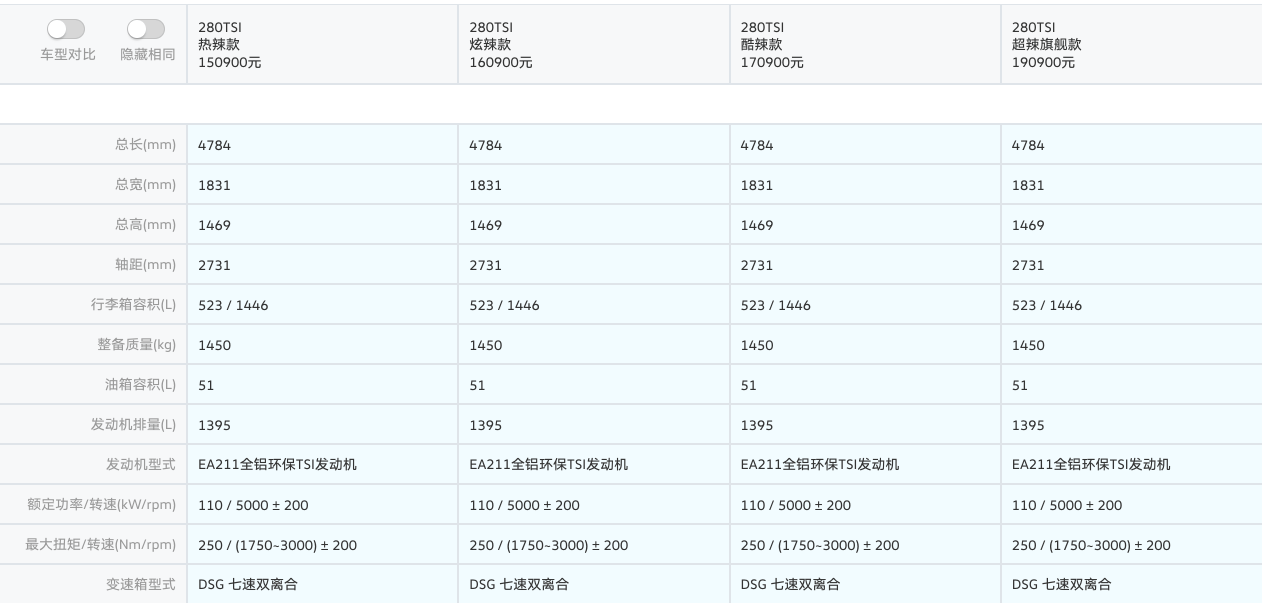Screen dimensions: 1262x603
Task: Click 1469 in the 超辣旗舰款 column
Action: click(x=1028, y=225)
